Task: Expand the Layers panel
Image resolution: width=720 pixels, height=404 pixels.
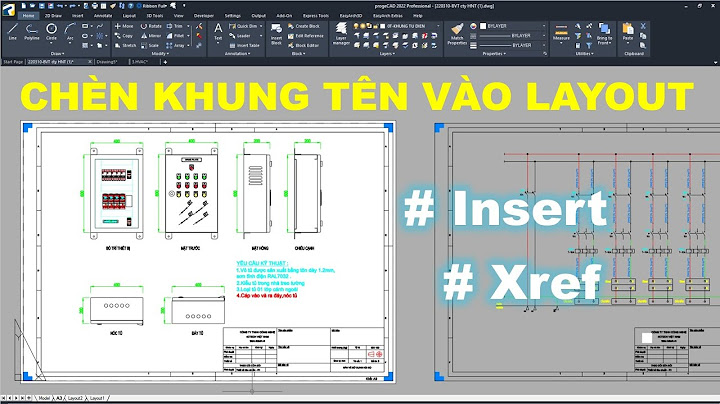Action: click(387, 54)
